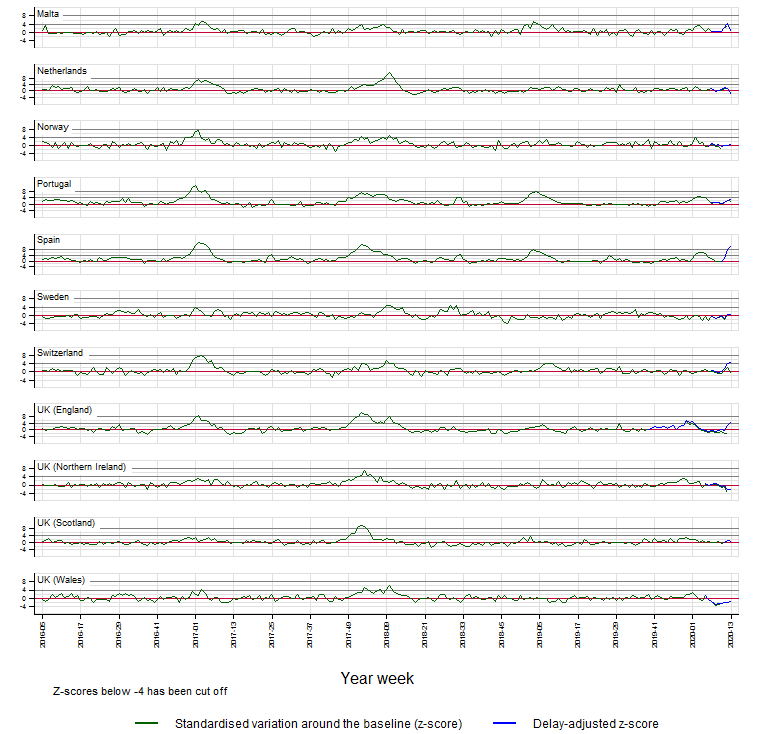Click the 2017-01 x-axis tick label
The image size is (760, 734).
pyautogui.click(x=196, y=635)
